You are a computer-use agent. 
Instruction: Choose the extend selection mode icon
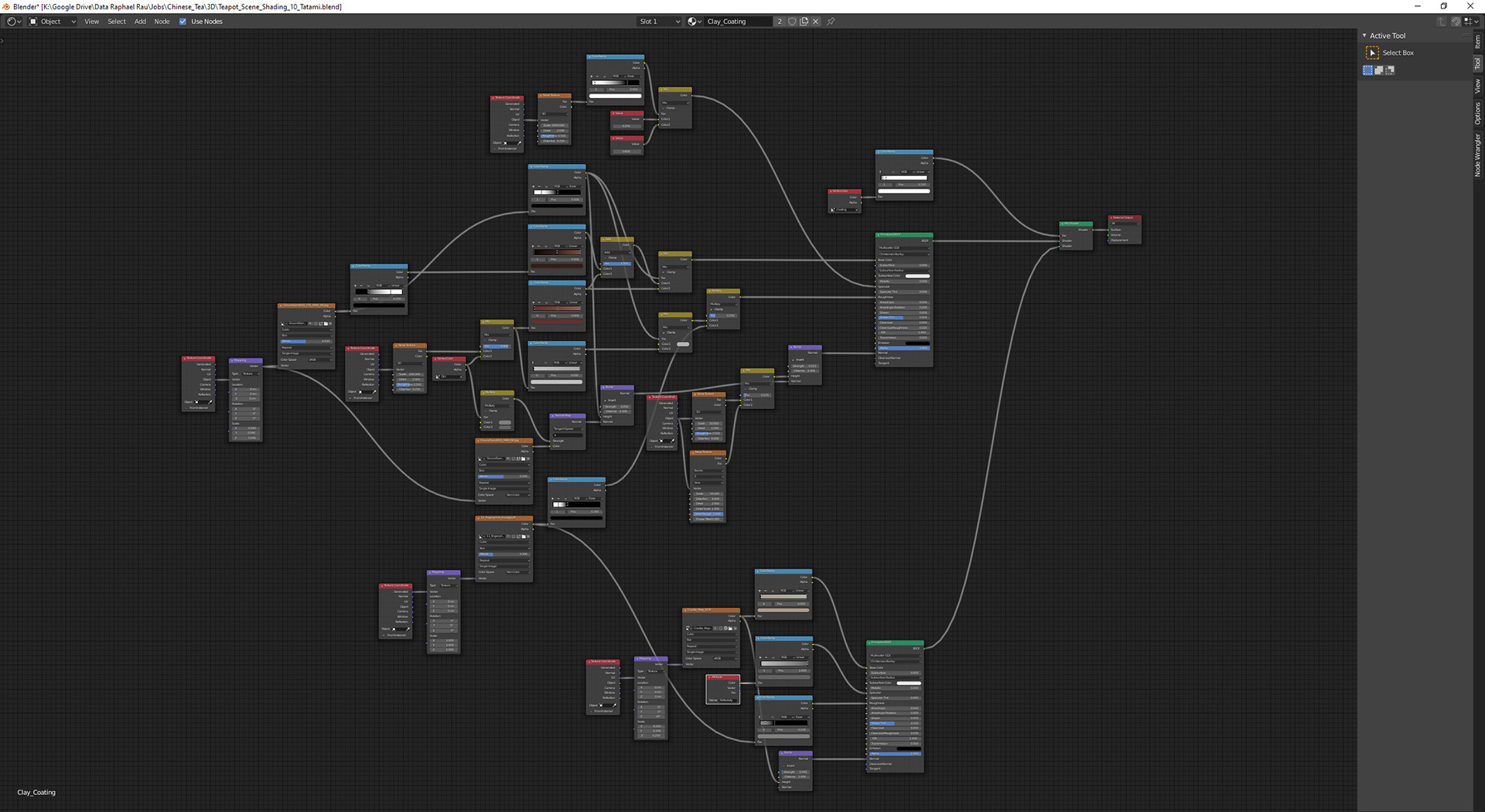[1379, 70]
